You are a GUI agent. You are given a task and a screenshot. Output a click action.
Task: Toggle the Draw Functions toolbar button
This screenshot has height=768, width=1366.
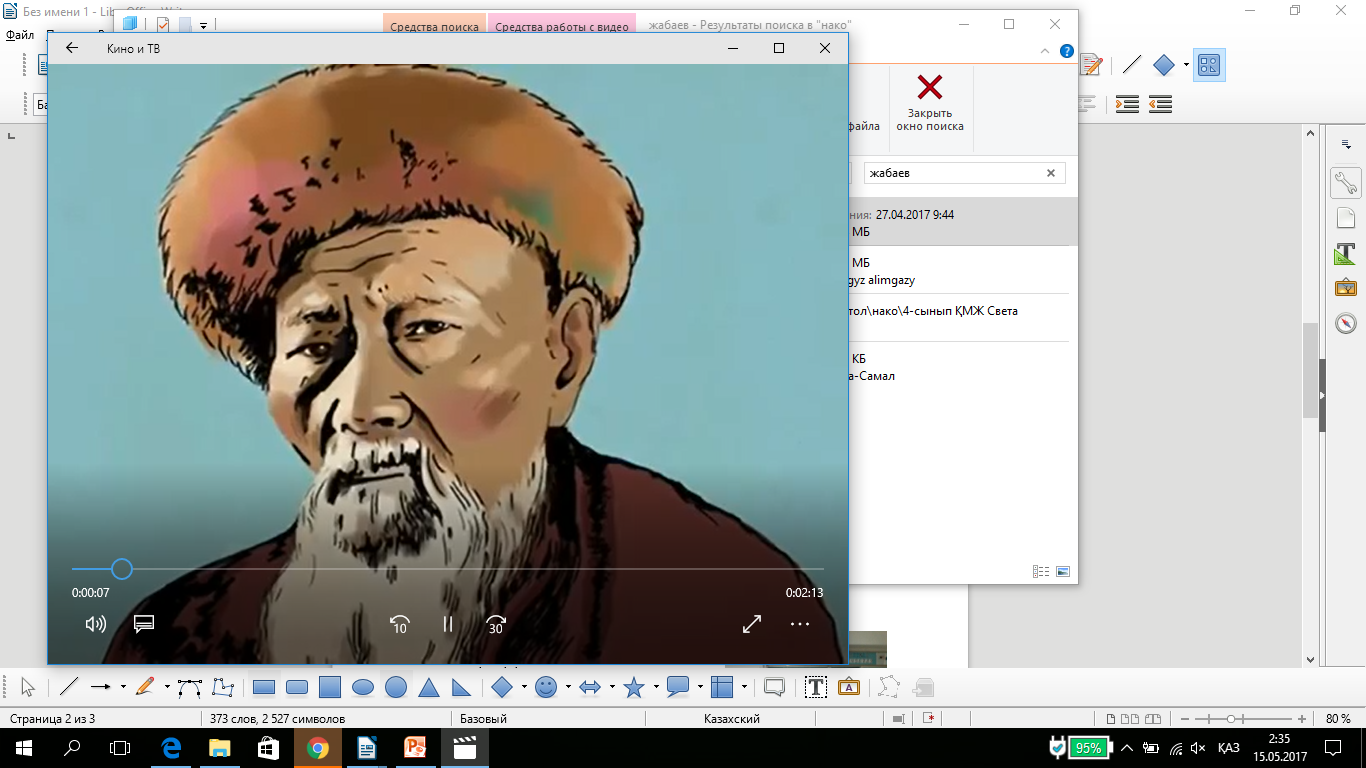coord(1209,65)
